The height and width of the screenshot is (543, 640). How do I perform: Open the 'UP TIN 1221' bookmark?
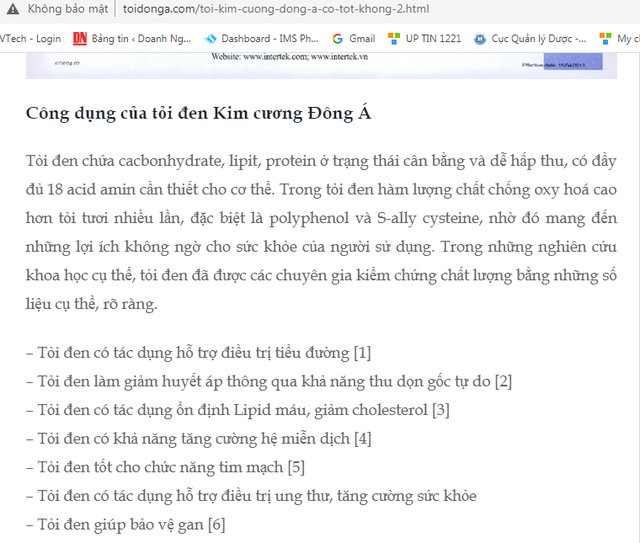(x=433, y=39)
